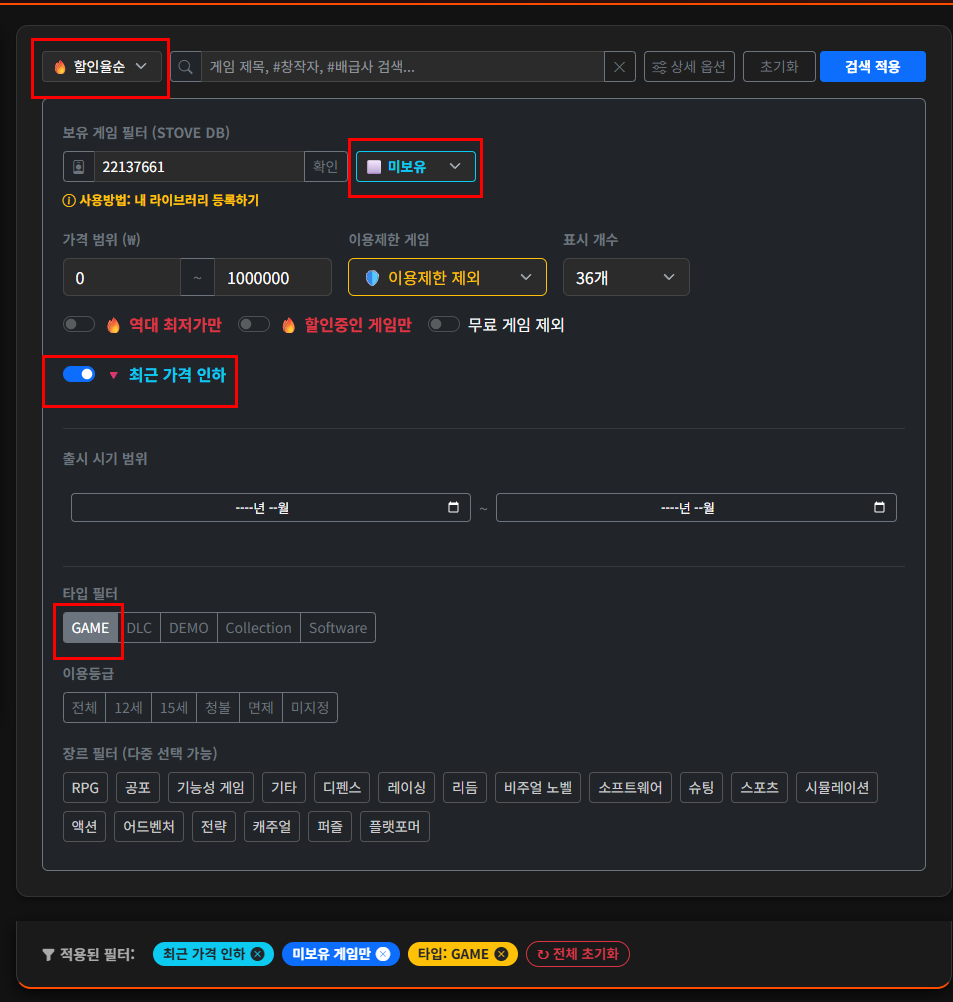Open the 할인율순 sort dropdown
953x1002 pixels.
click(101, 67)
